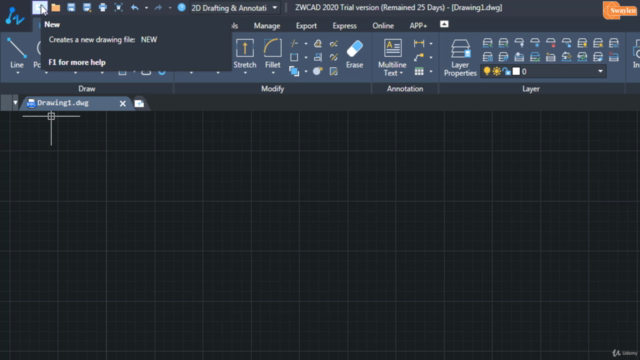Open Layer Properties manager

(x=460, y=58)
